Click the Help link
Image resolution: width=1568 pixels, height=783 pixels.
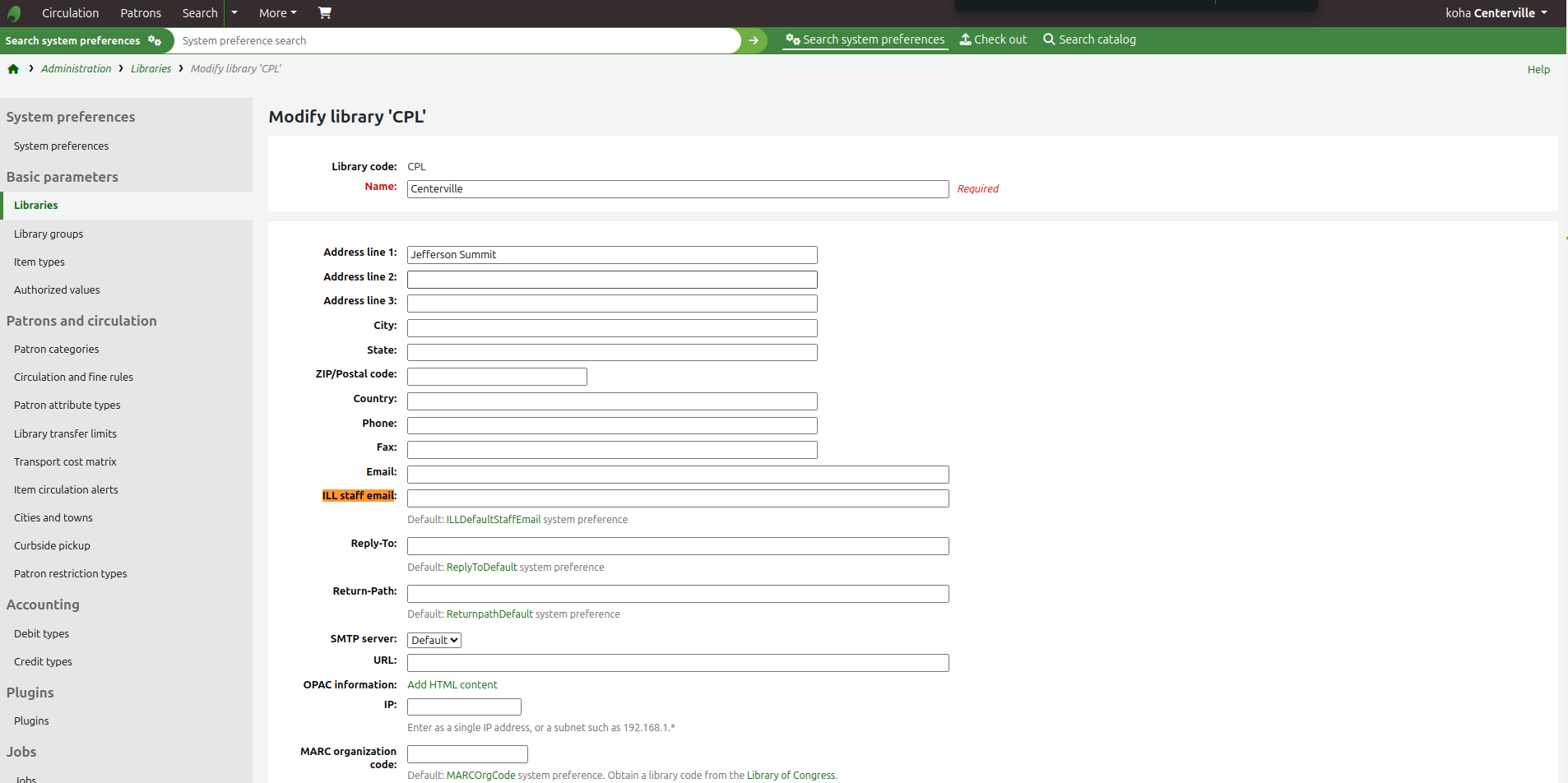(1538, 70)
